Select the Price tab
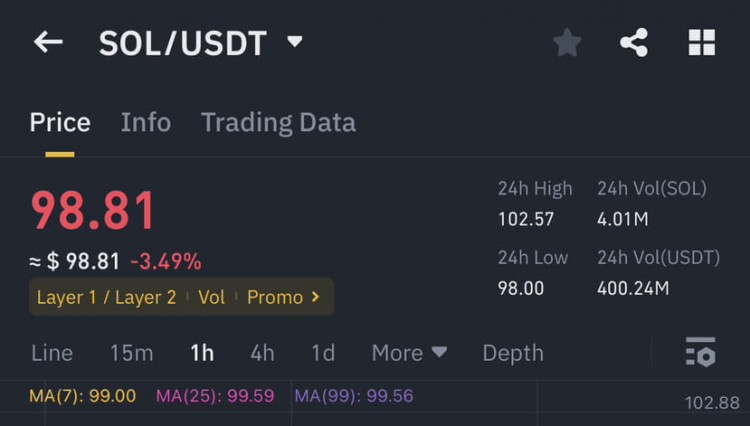Image resolution: width=750 pixels, height=426 pixels. click(60, 122)
